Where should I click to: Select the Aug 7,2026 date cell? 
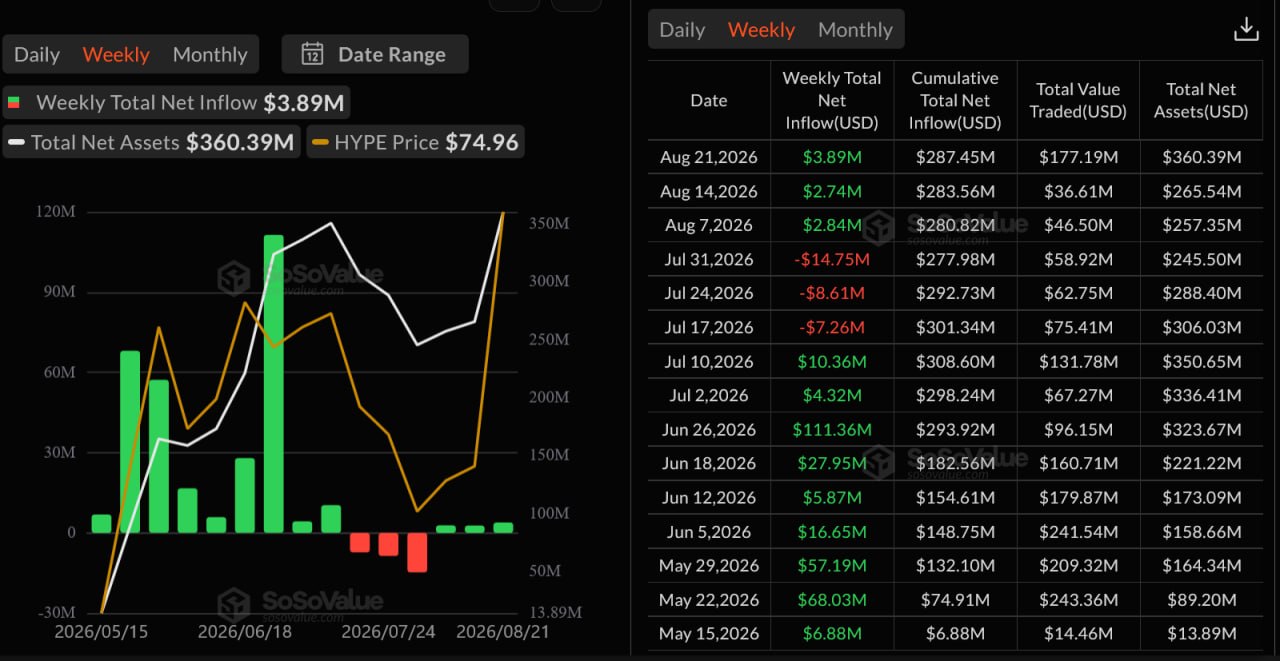tap(709, 225)
